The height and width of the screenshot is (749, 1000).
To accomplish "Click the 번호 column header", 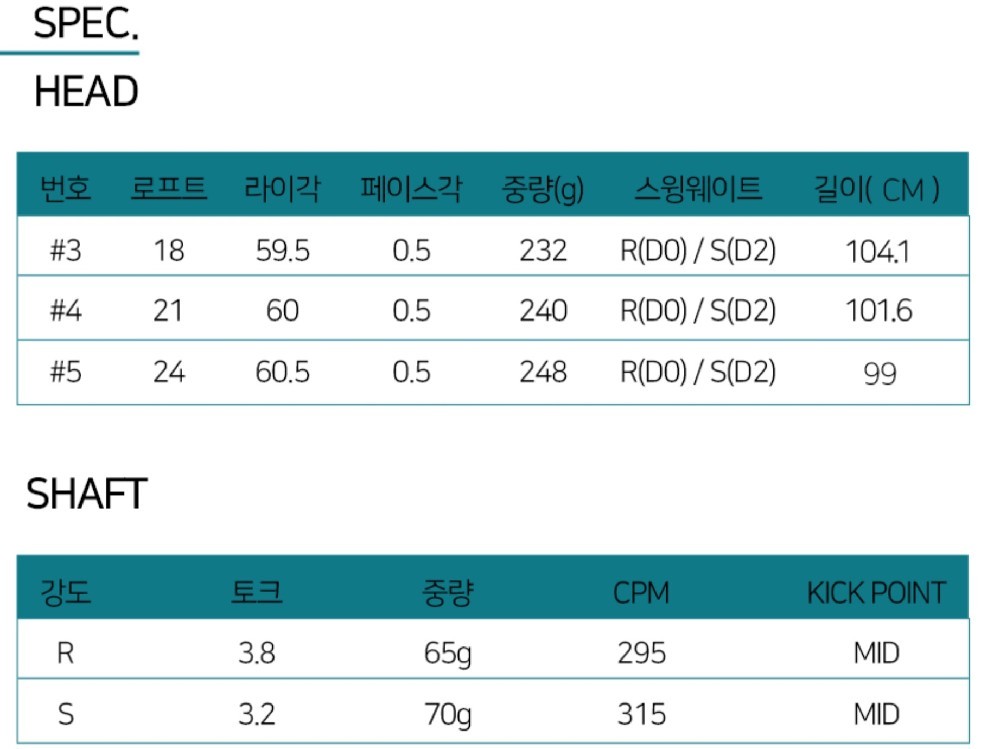I will click(x=65, y=189).
